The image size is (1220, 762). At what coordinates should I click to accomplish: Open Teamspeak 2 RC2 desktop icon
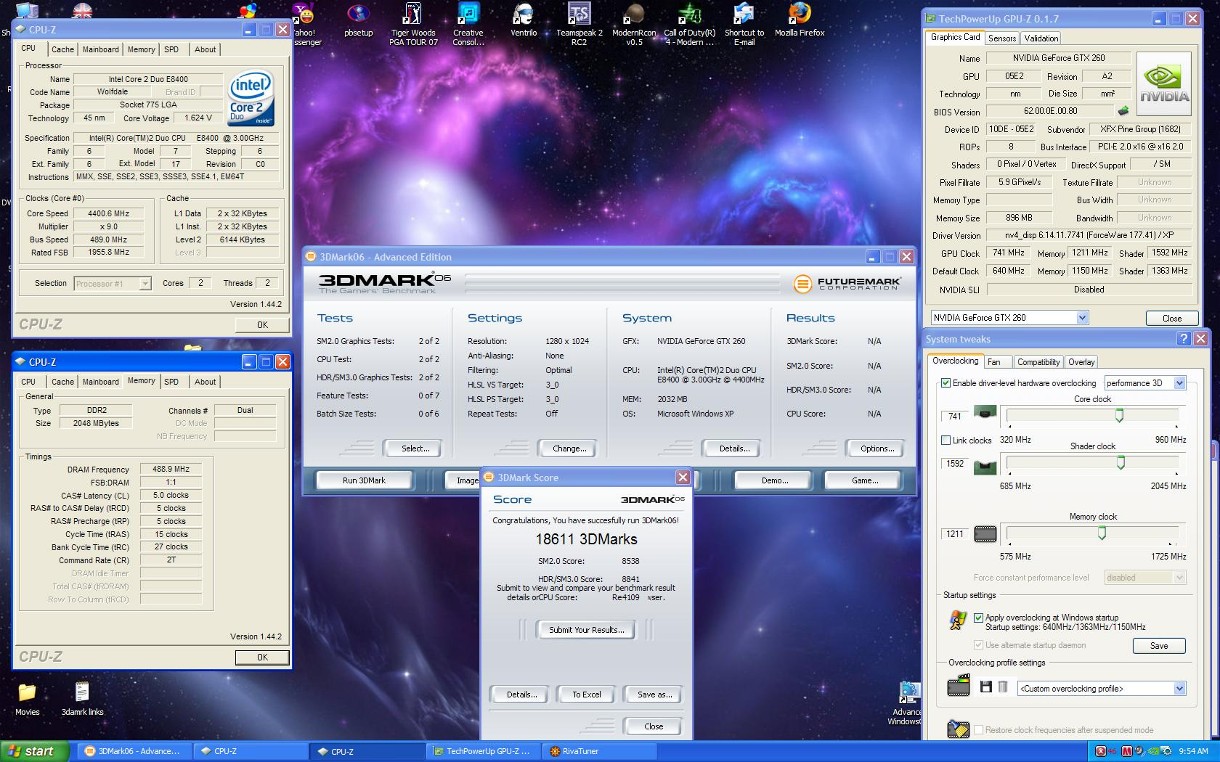[x=579, y=24]
